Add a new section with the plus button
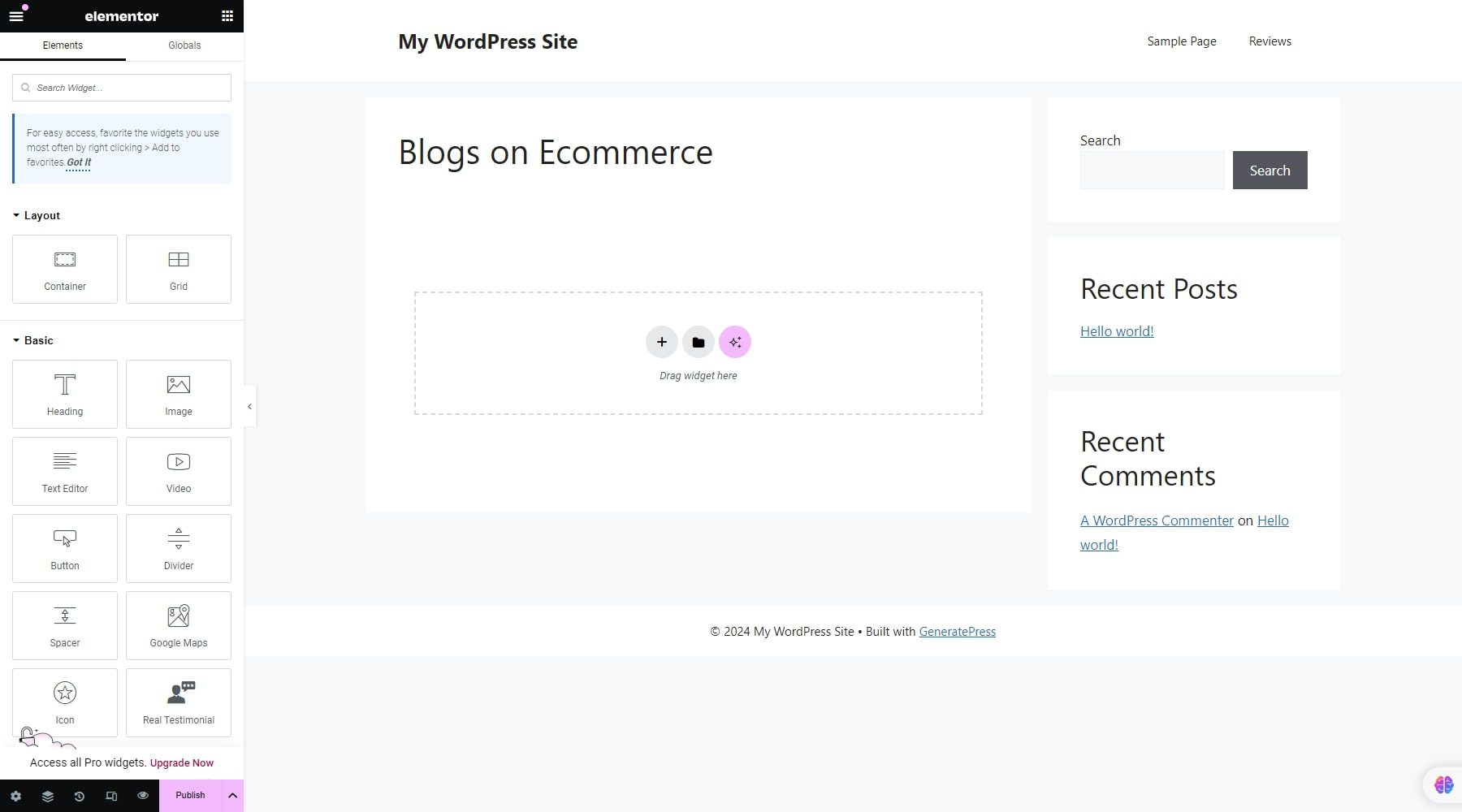 (661, 342)
